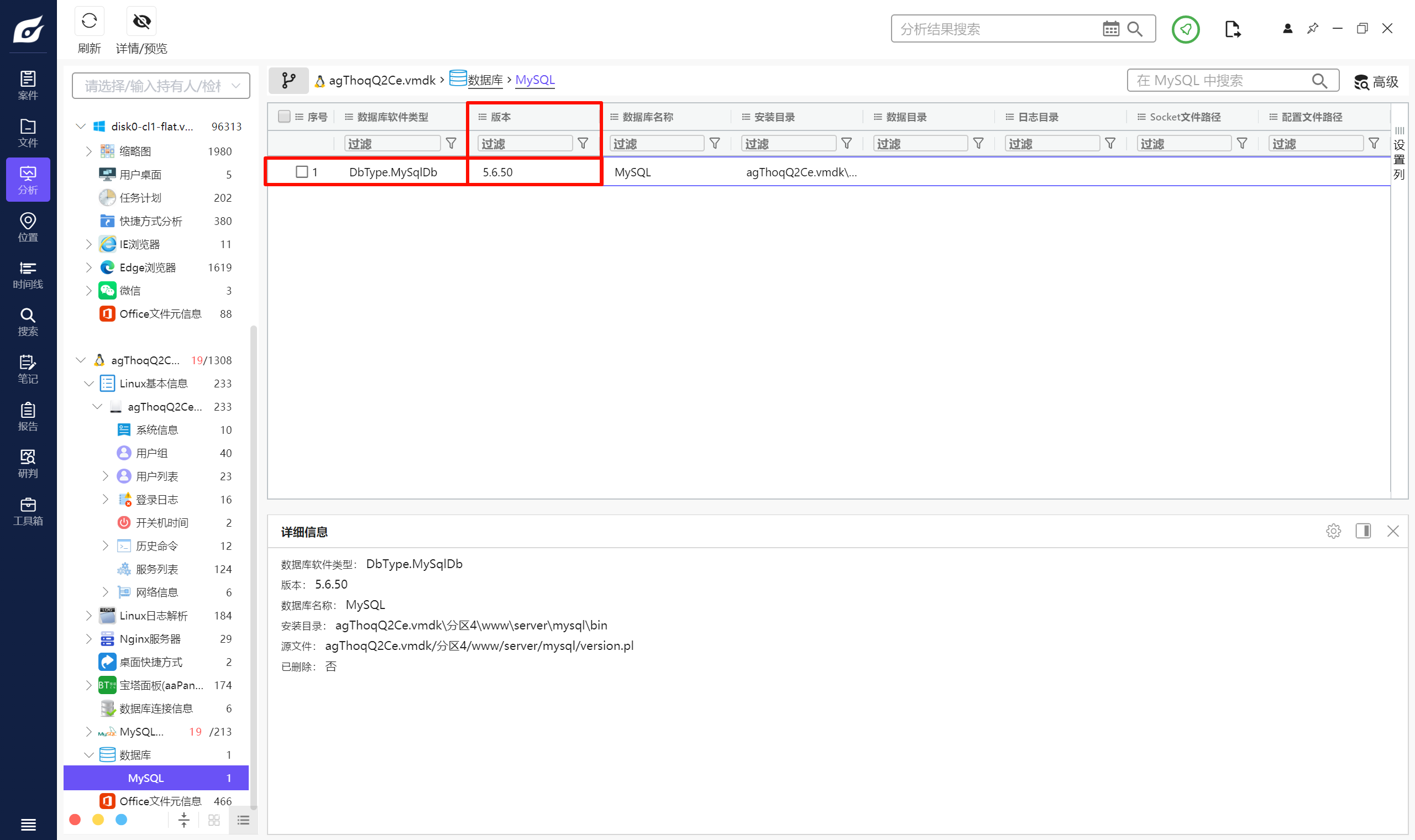Screen dimensions: 1415x840
Task: Click the collapse-all icon at tree bottom
Action: tap(184, 820)
